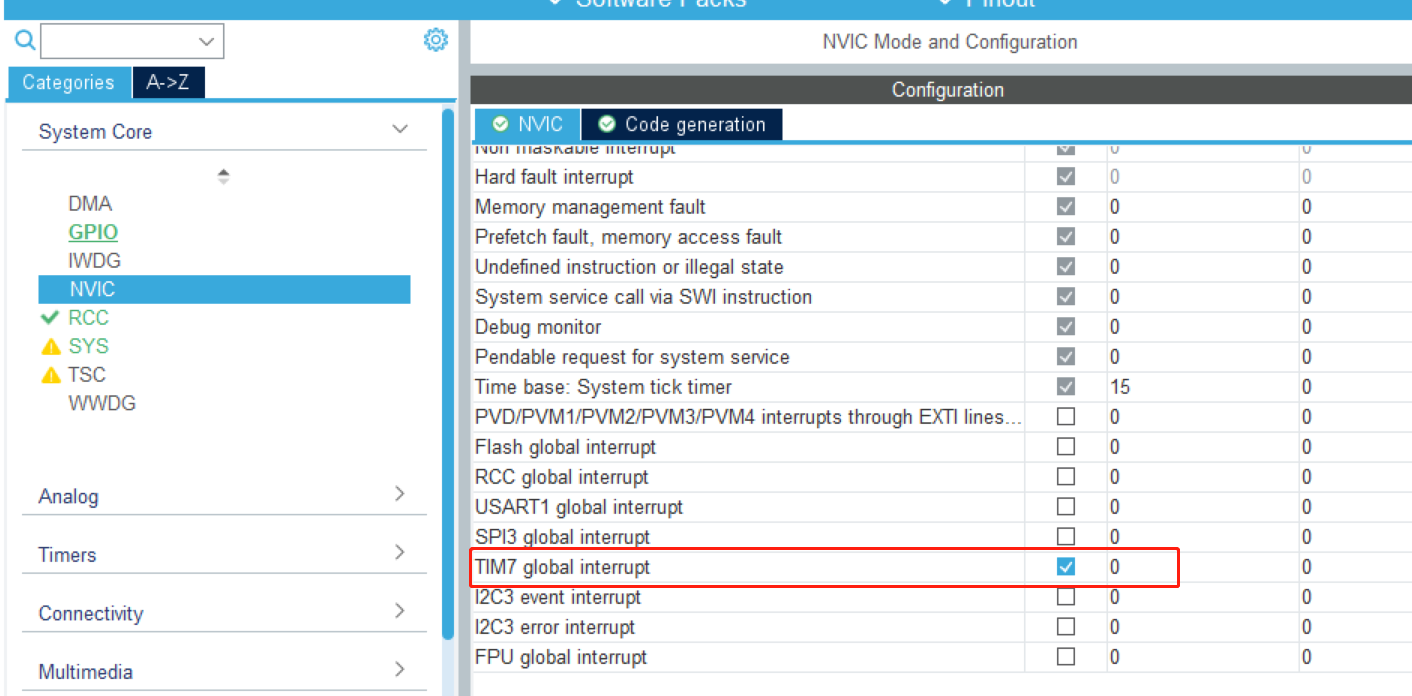The image size is (1412, 696).
Task: Collapse the System Core category
Action: coord(400,130)
